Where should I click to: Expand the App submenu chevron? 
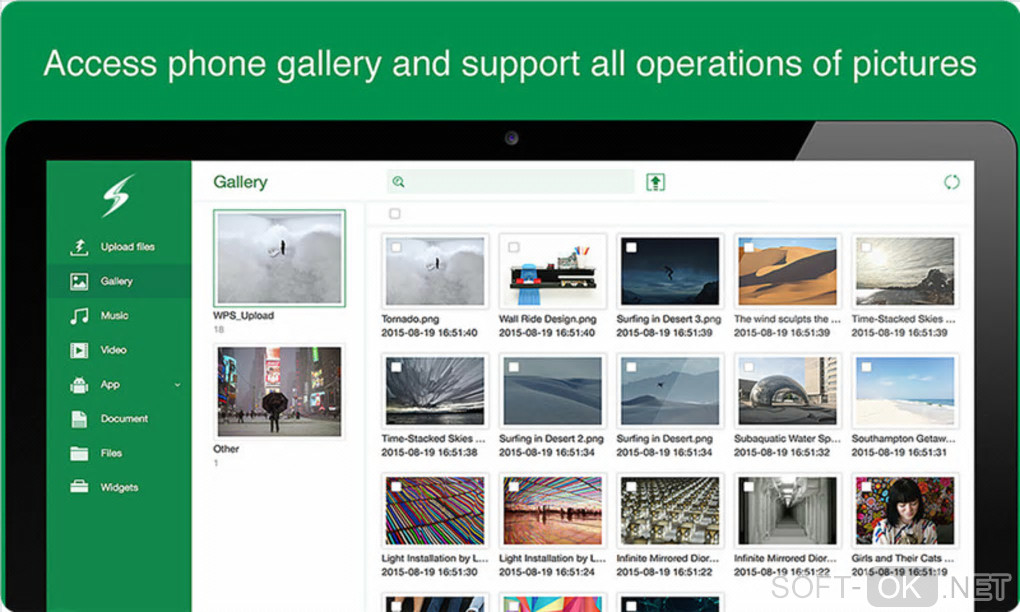point(178,385)
